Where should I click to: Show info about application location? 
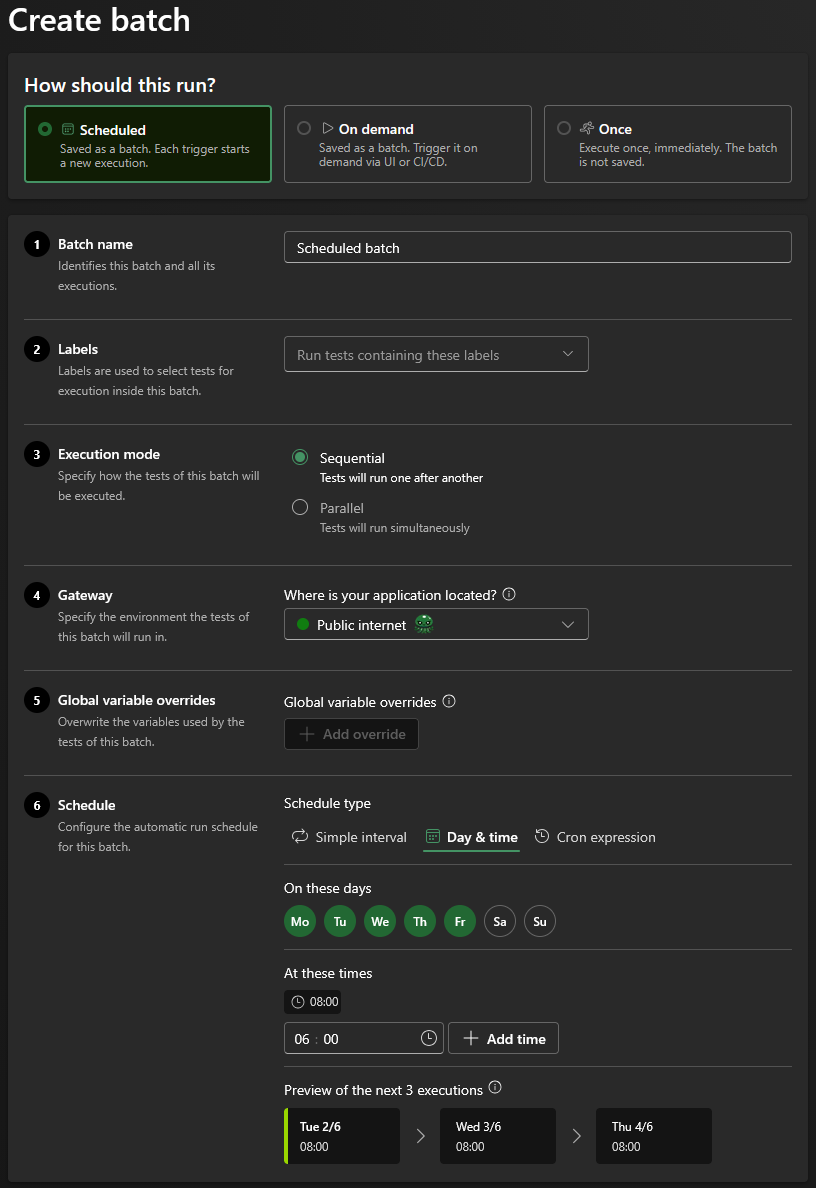tap(509, 594)
